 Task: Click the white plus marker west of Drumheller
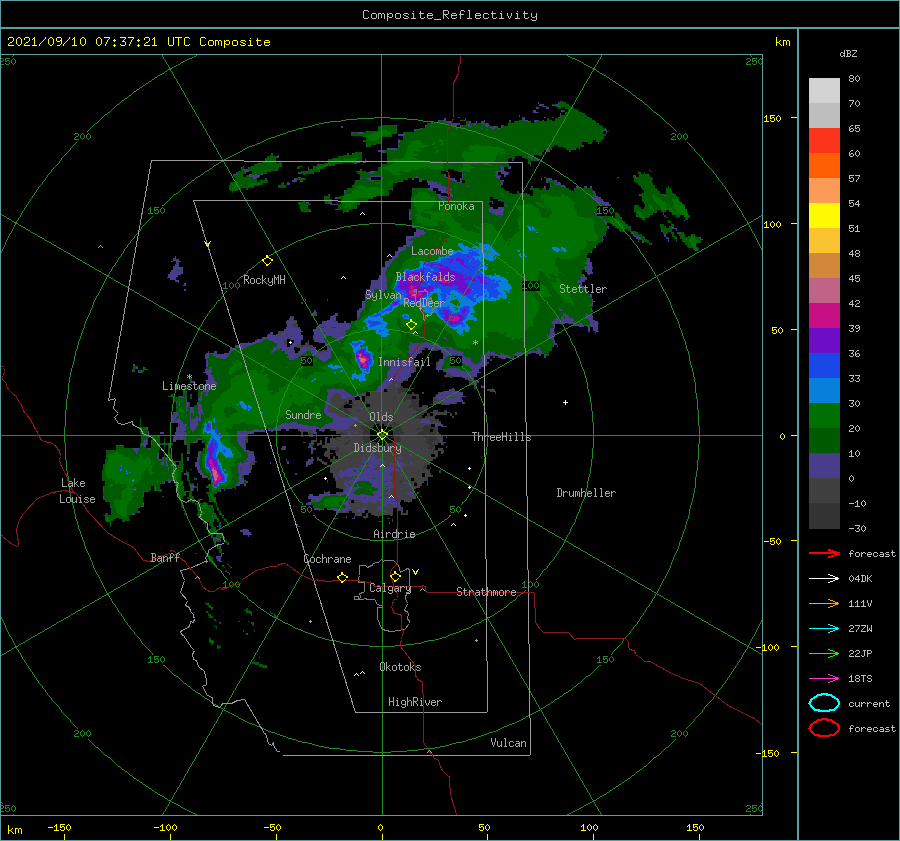pyautogui.click(x=565, y=402)
